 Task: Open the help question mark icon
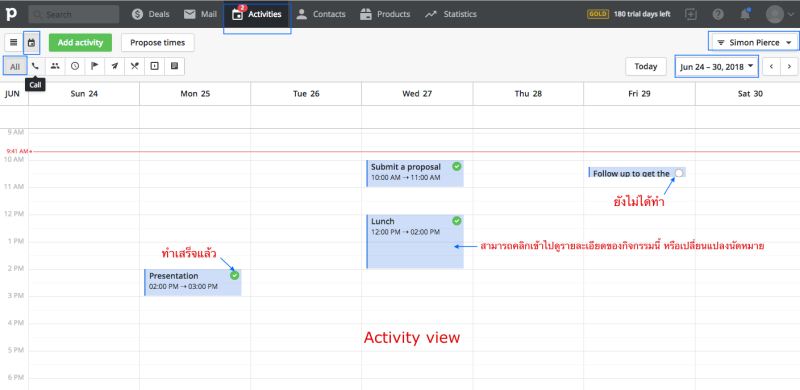pos(718,14)
